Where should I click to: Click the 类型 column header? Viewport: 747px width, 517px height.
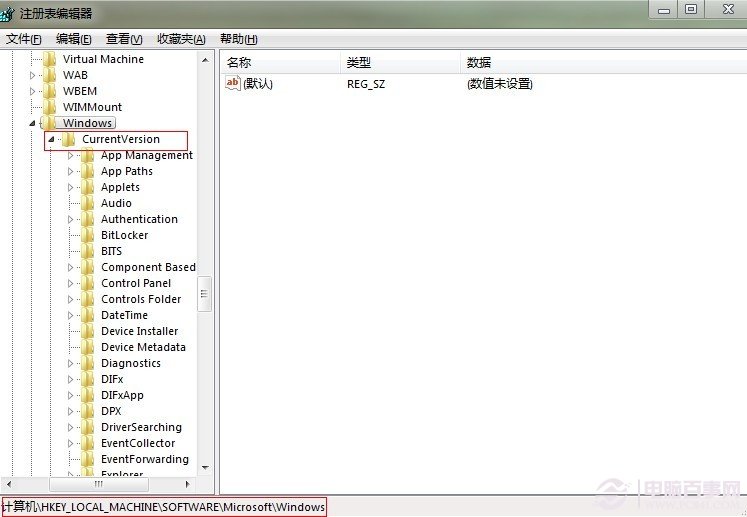pos(401,62)
